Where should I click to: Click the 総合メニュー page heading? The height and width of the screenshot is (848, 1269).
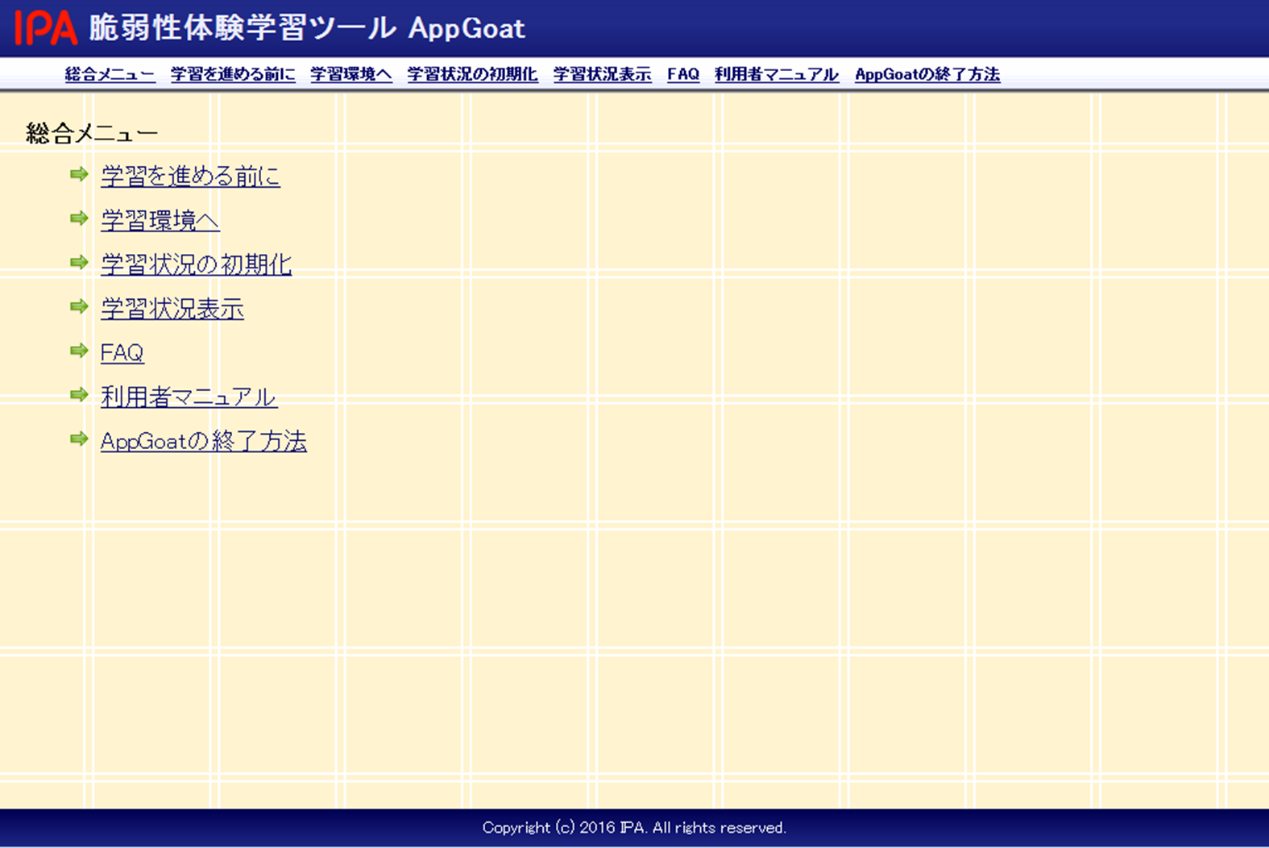pyautogui.click(x=92, y=133)
